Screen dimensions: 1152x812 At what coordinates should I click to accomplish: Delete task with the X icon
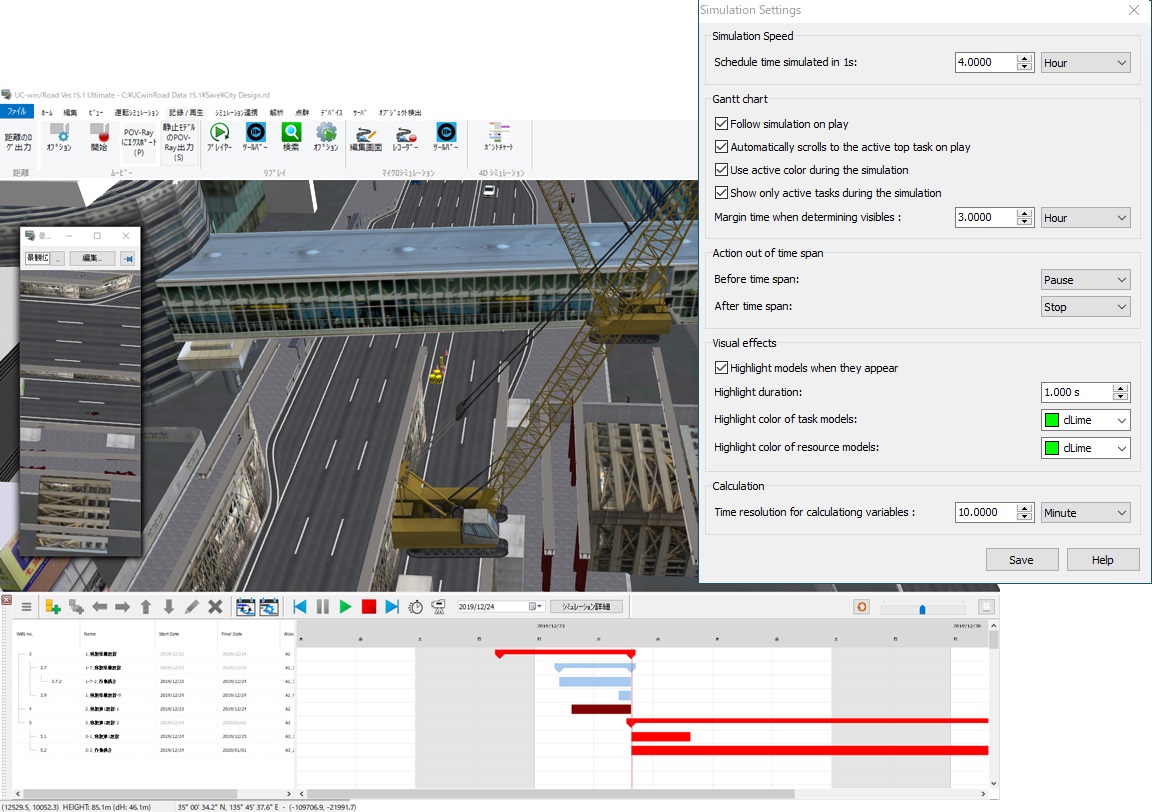(x=215, y=607)
